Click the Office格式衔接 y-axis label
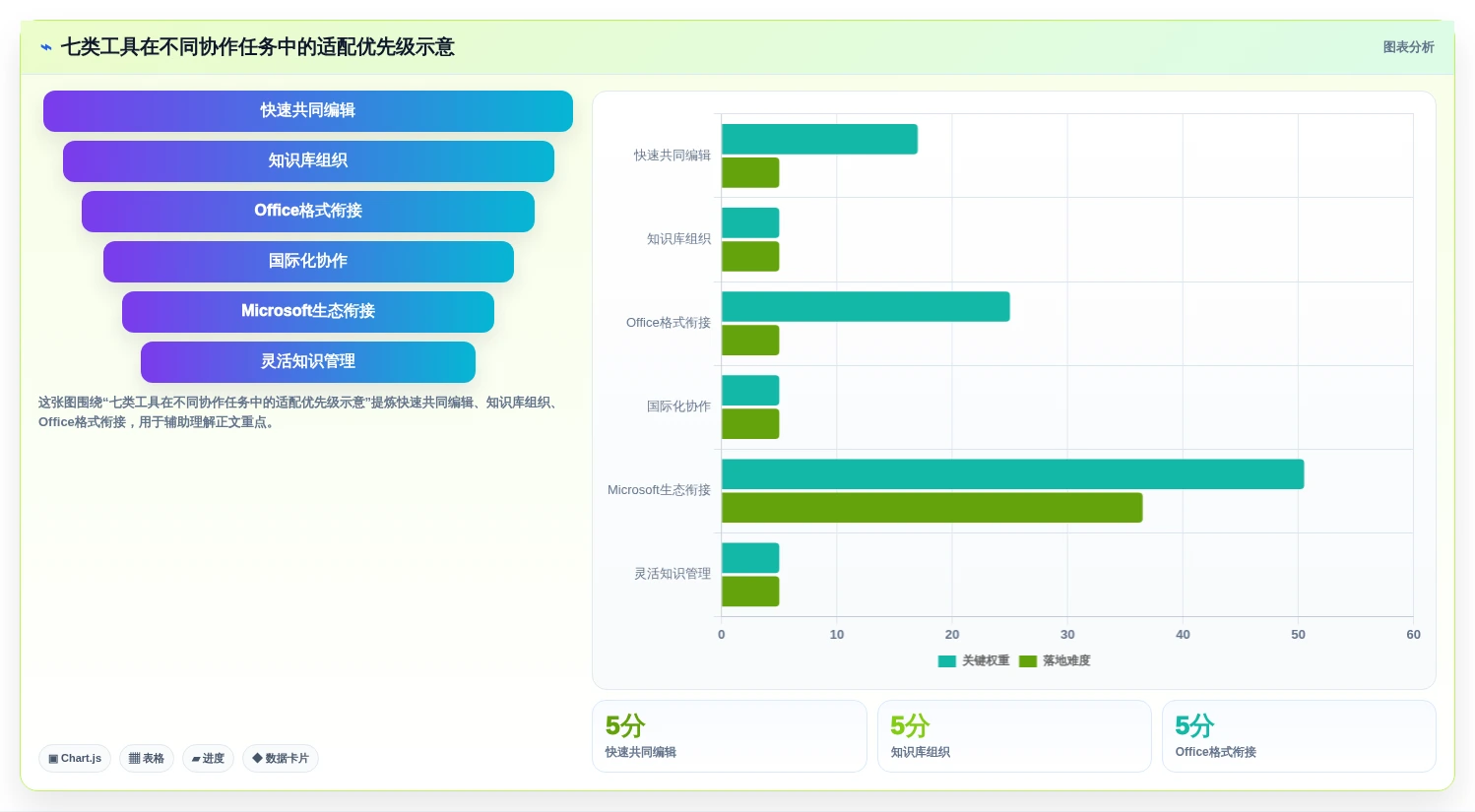1475x812 pixels. 669,323
